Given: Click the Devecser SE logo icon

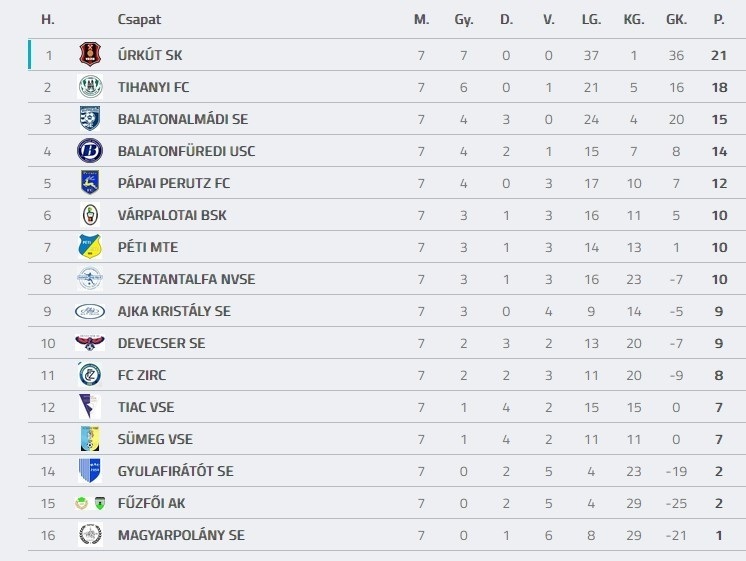Looking at the screenshot, I should click(x=90, y=343).
